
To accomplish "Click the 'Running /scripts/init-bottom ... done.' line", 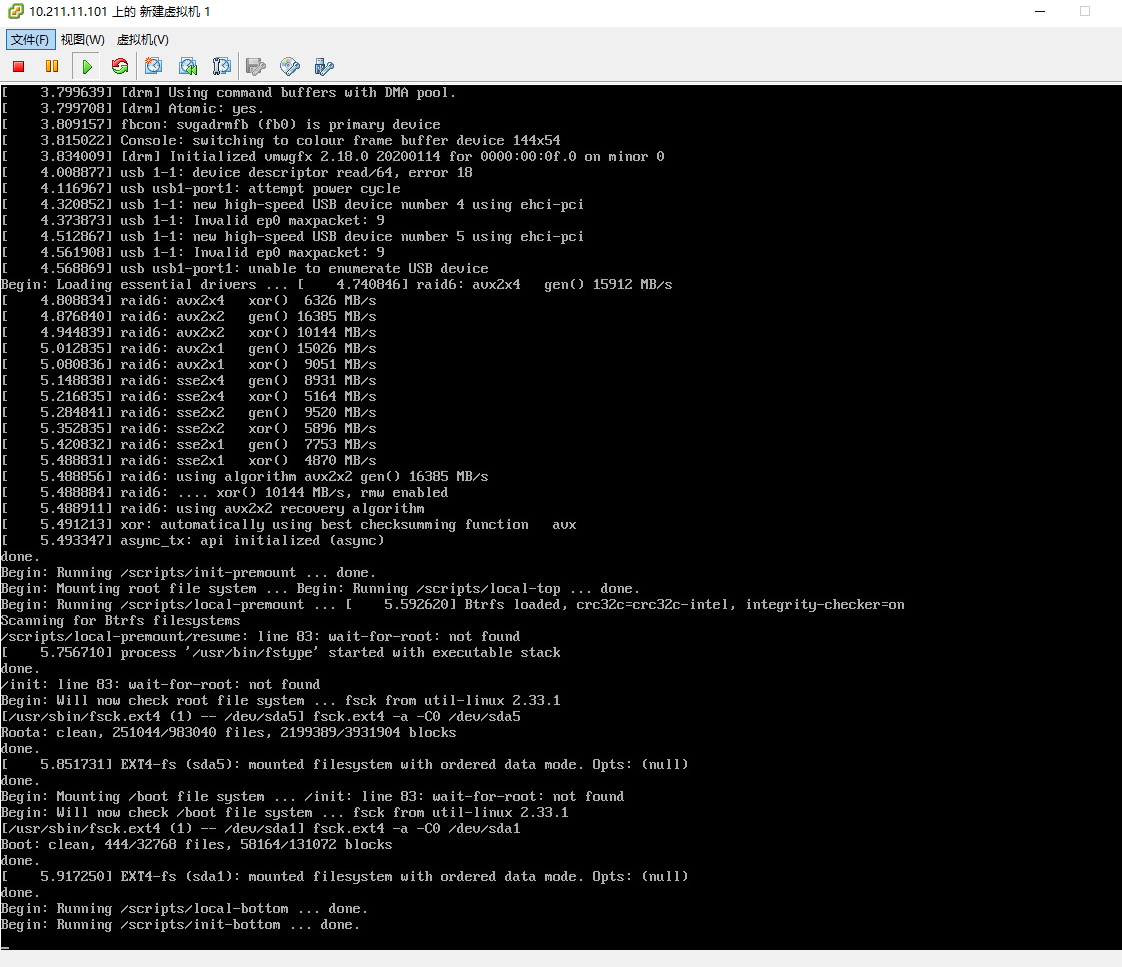I will 180,925.
